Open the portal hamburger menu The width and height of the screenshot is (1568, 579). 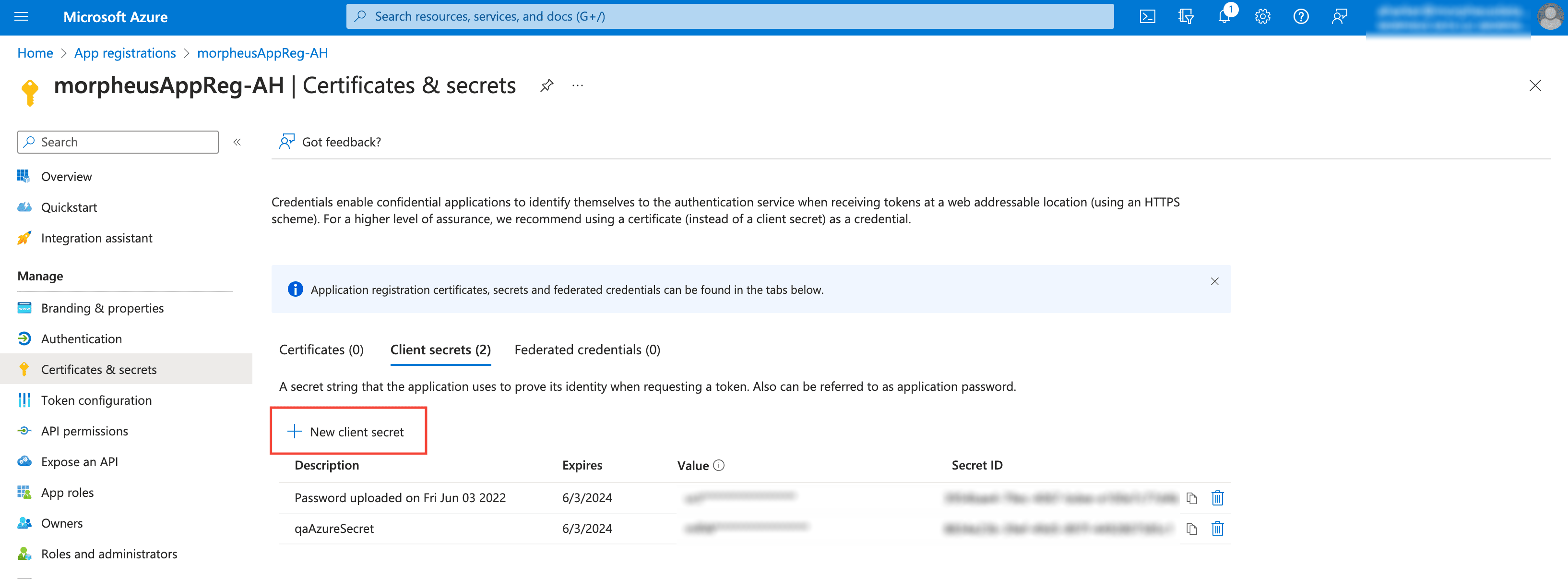pos(21,16)
